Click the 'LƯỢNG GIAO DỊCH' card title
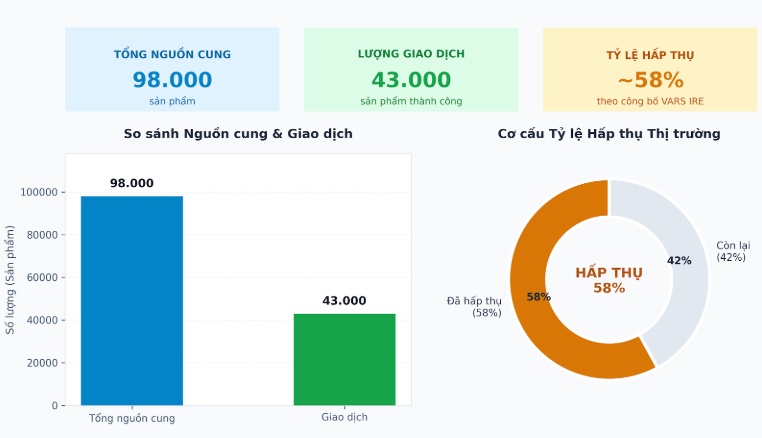 pyautogui.click(x=411, y=53)
